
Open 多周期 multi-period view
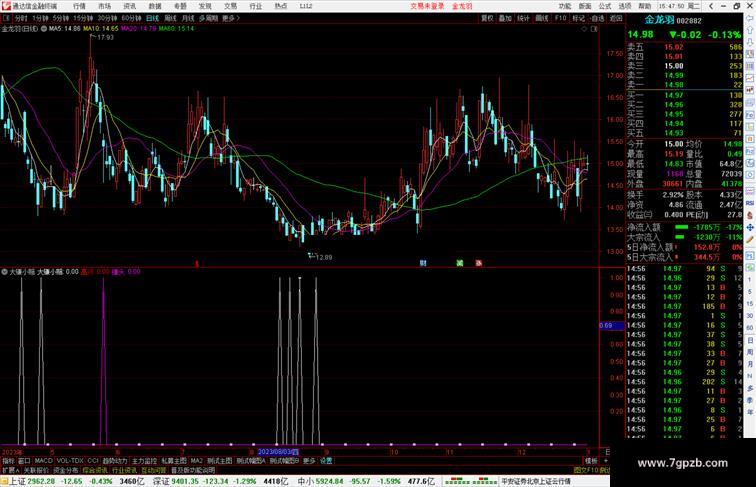208,18
